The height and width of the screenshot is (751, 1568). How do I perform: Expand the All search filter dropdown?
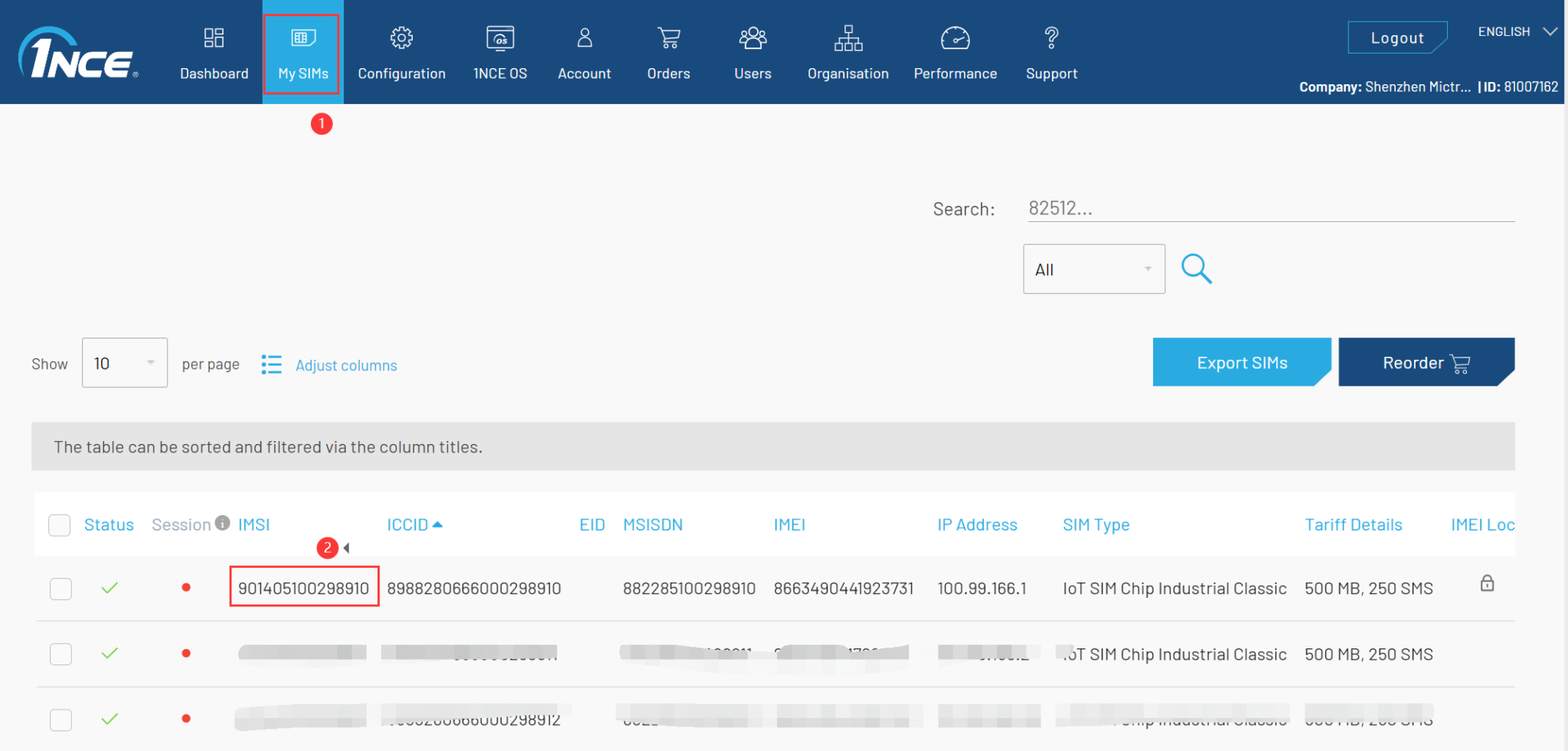coord(1093,269)
